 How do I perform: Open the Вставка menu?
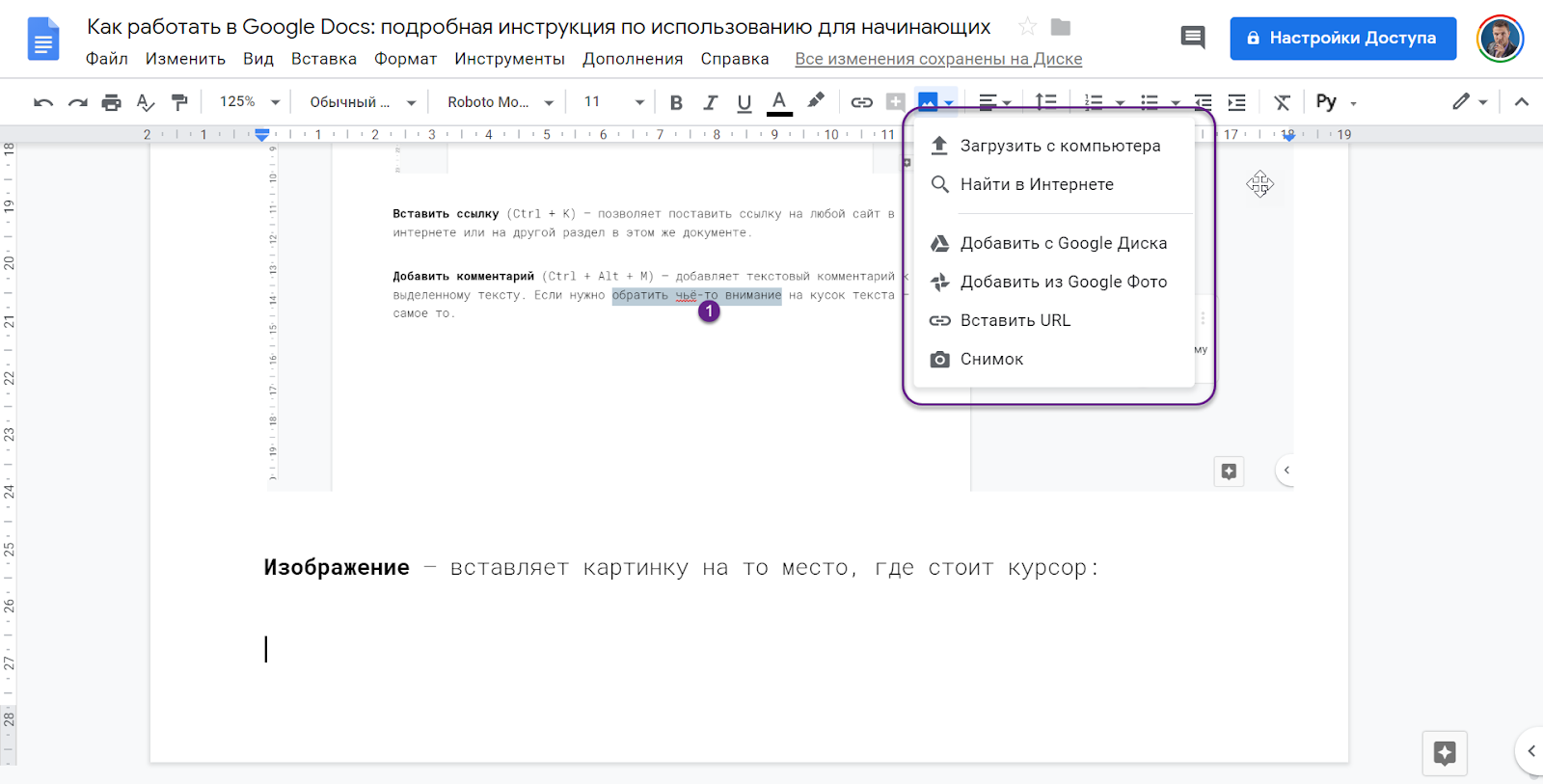(324, 59)
